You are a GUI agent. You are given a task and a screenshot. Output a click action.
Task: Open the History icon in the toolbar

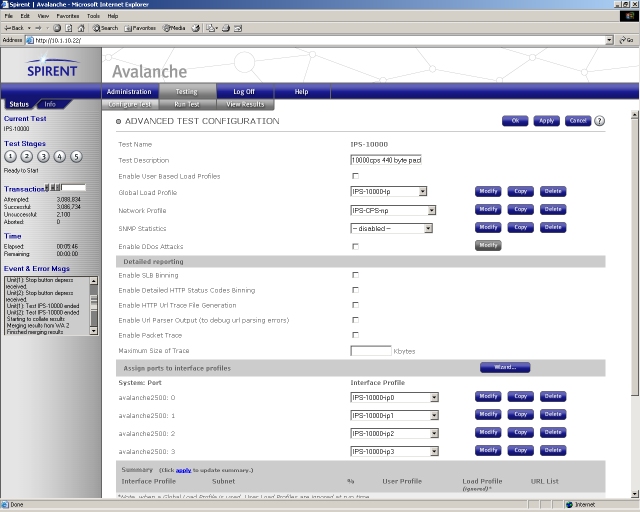(x=196, y=28)
